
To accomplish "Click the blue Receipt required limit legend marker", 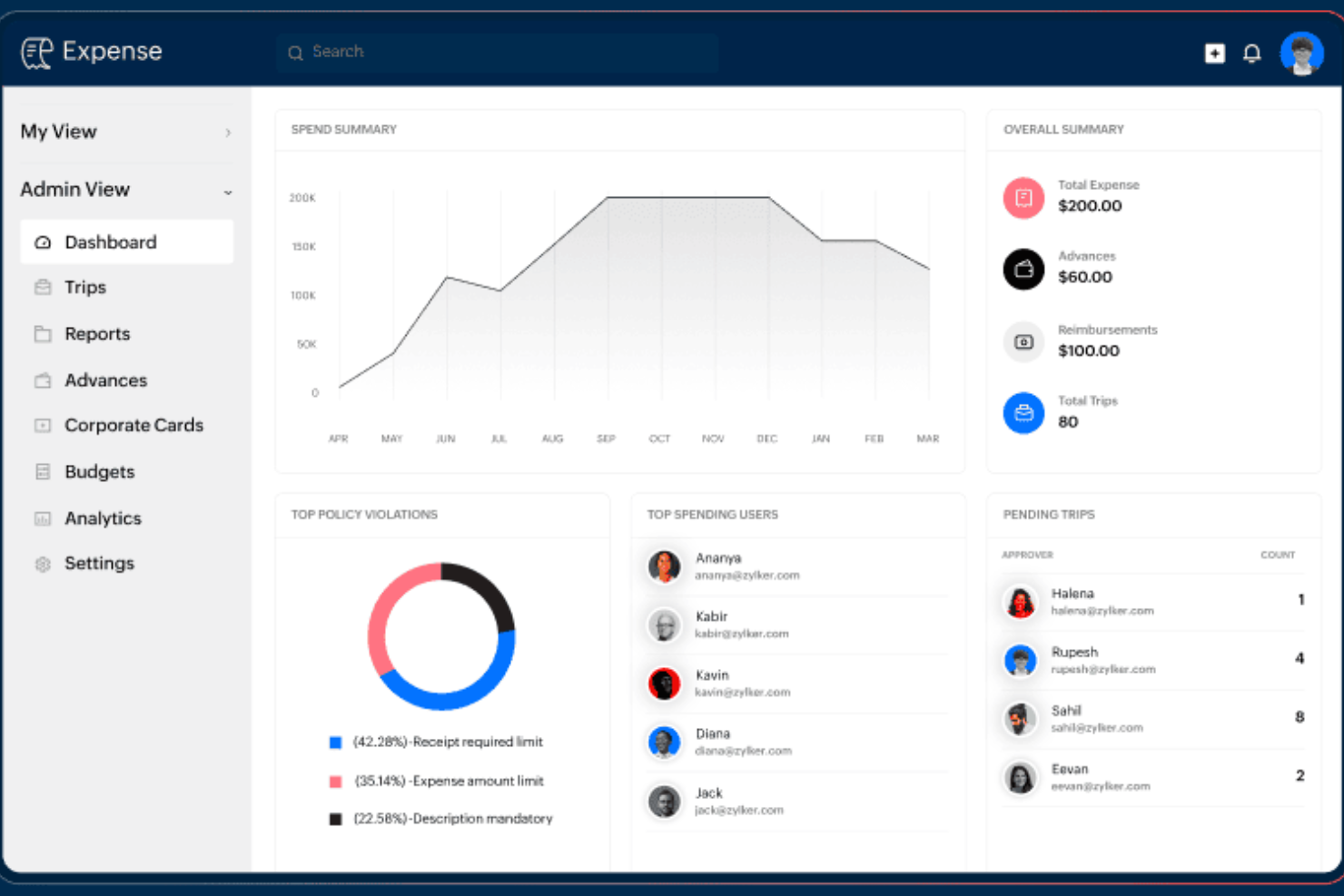I will (x=334, y=742).
